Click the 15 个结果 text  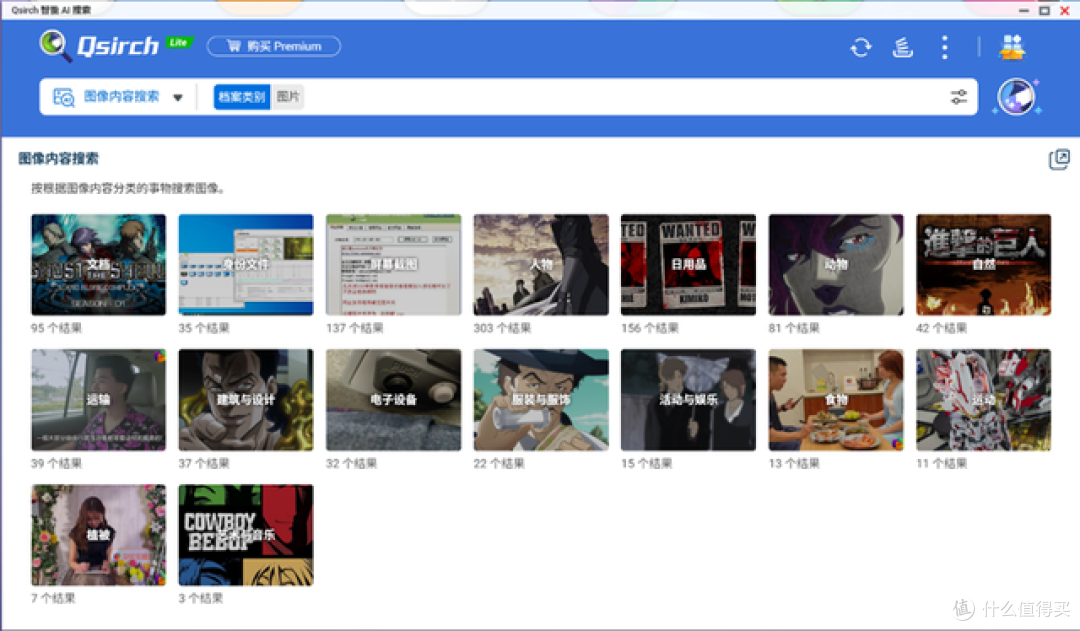tap(646, 464)
